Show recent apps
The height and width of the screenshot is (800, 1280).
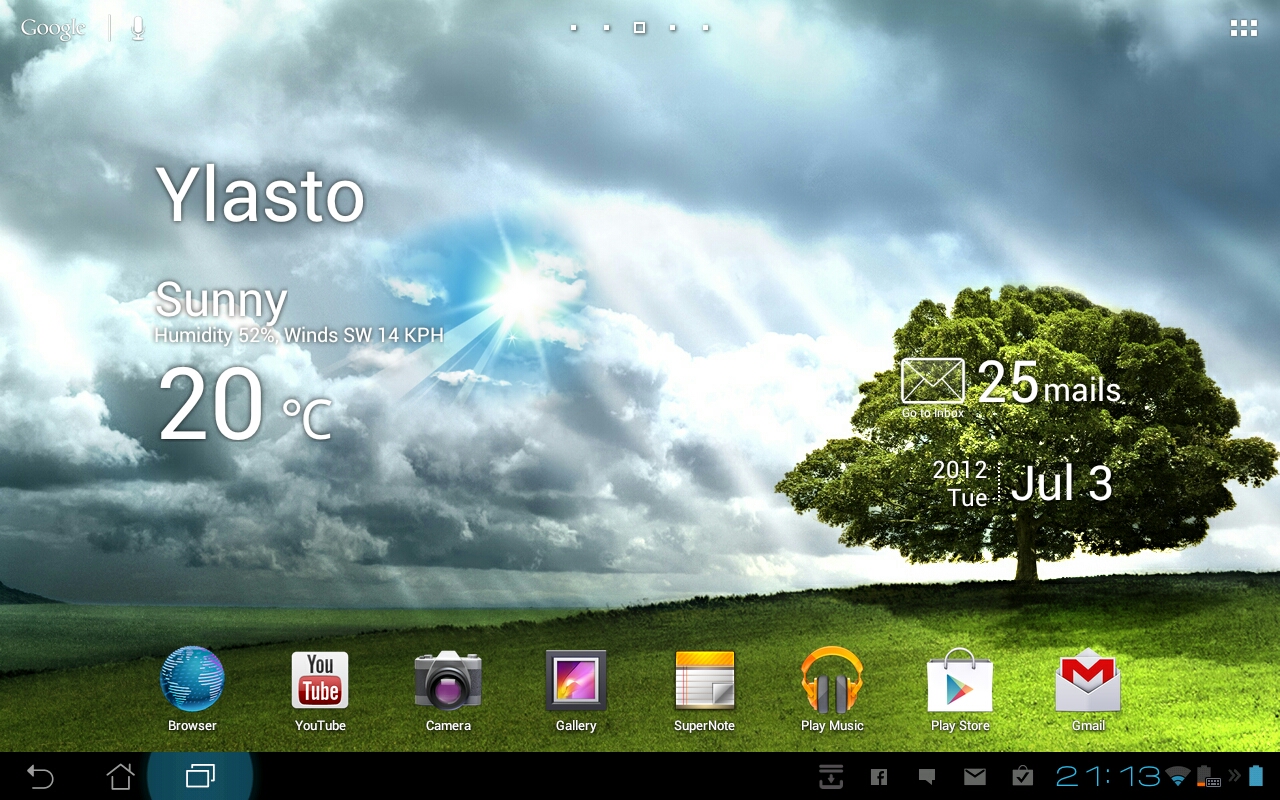tap(200, 776)
